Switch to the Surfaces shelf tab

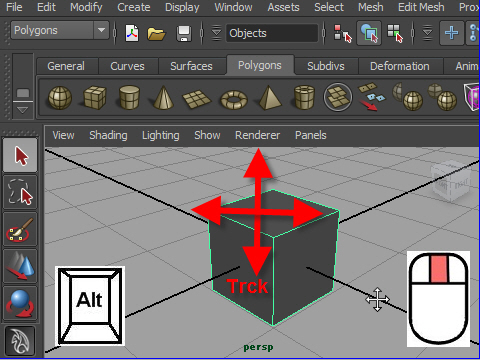tap(191, 66)
